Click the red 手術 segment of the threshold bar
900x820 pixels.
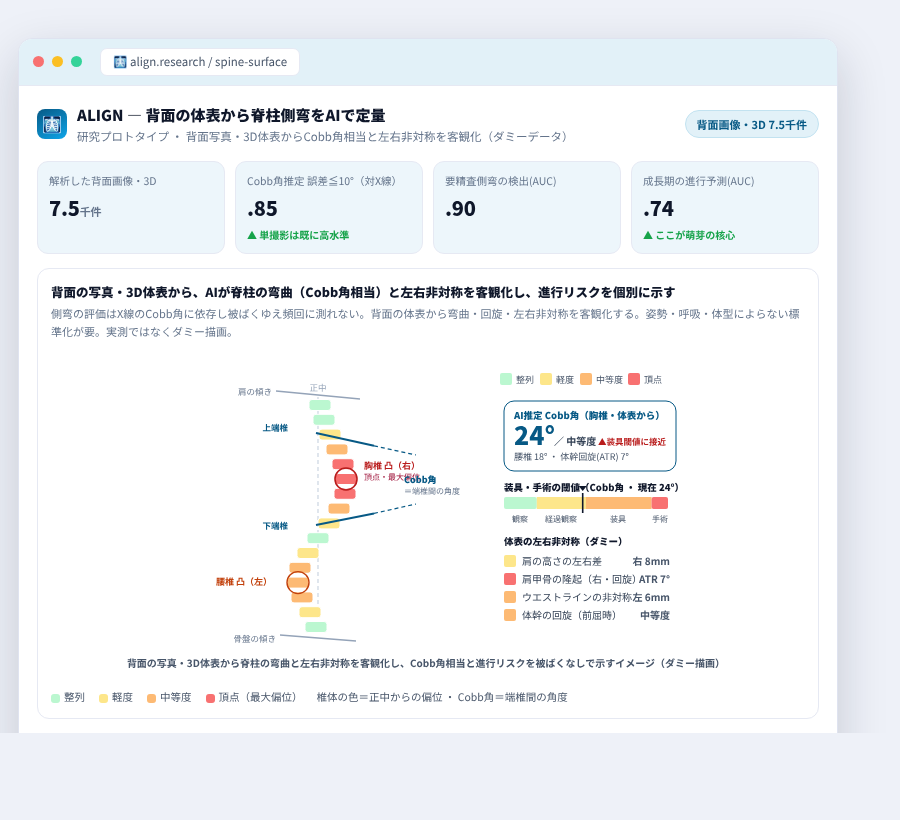coord(660,503)
